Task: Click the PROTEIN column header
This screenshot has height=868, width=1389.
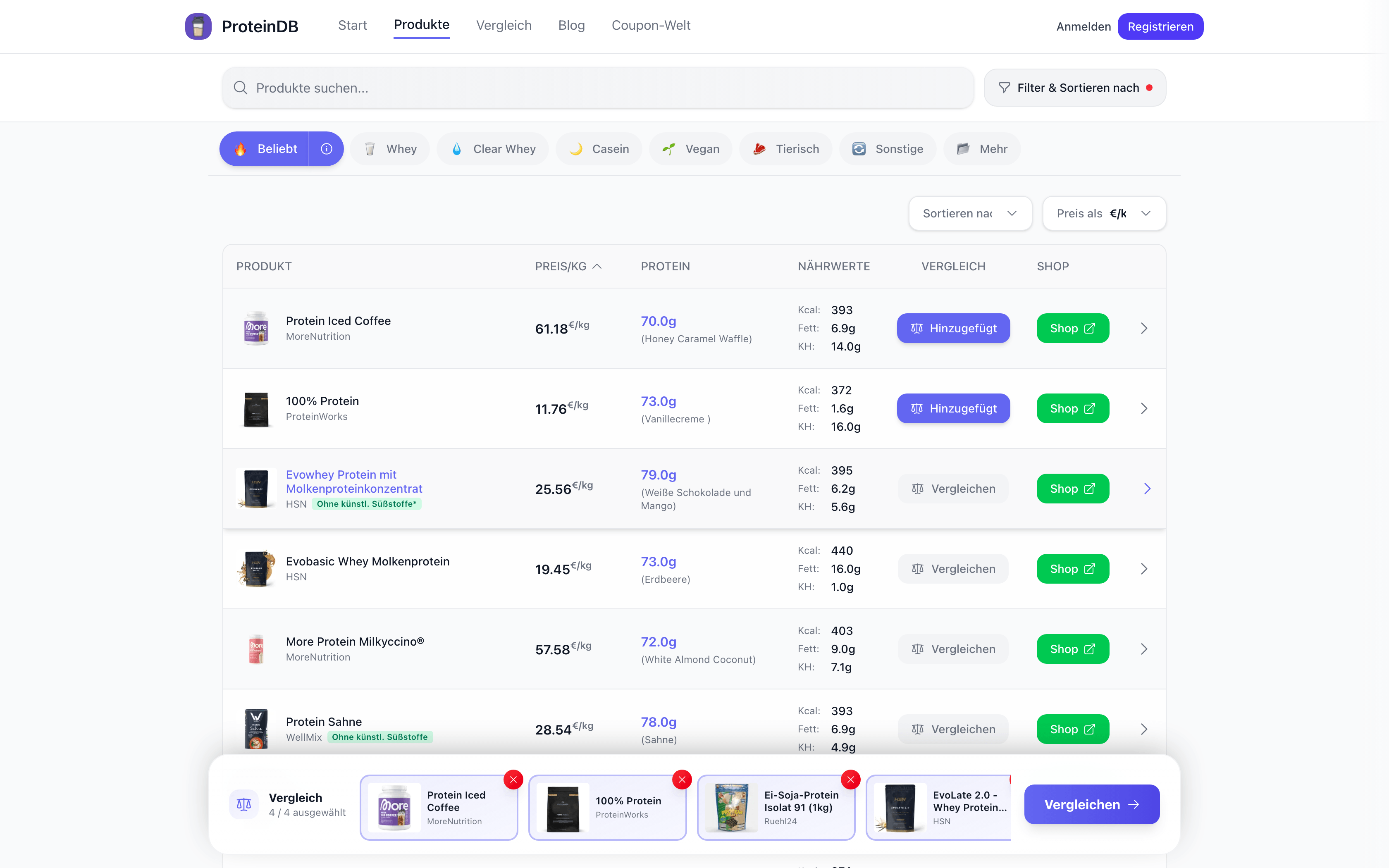Action: (665, 266)
